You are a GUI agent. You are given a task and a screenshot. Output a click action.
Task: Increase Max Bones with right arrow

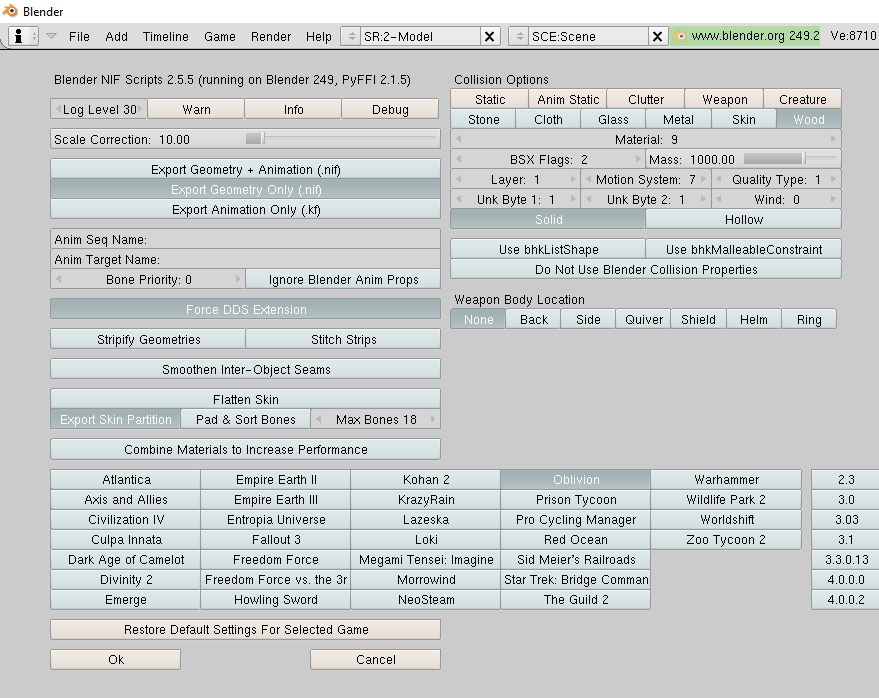click(433, 419)
